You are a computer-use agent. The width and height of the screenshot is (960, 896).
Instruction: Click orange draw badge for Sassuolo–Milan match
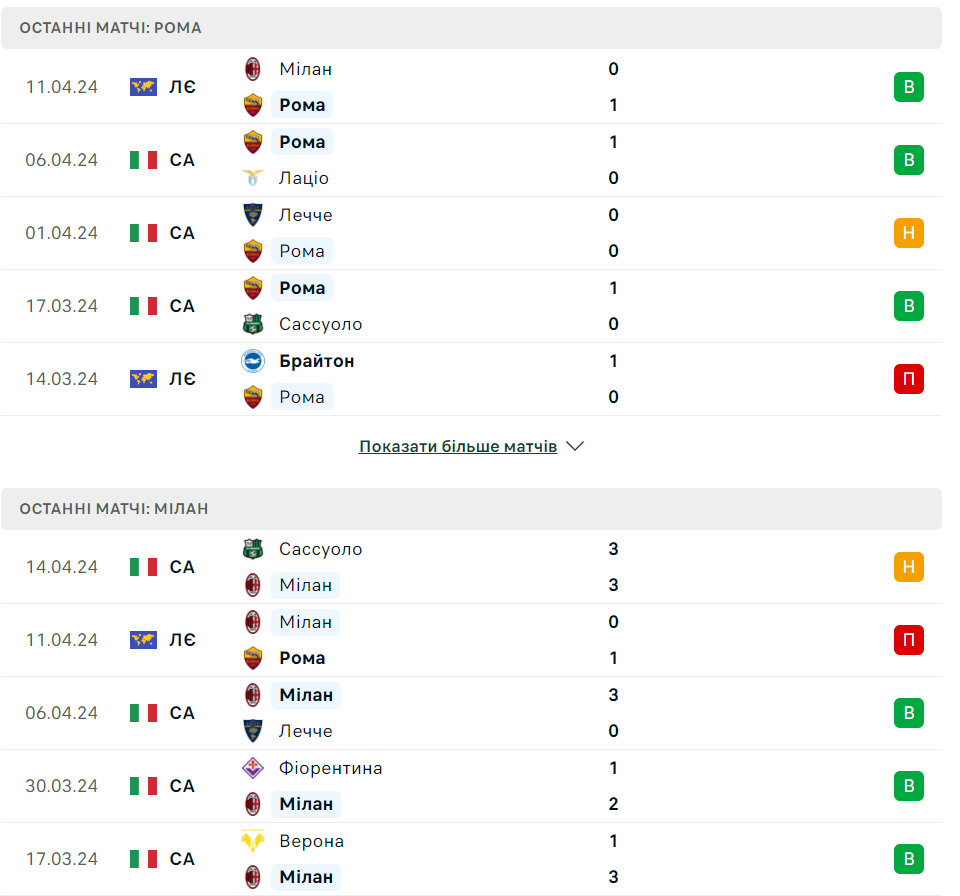click(x=908, y=567)
